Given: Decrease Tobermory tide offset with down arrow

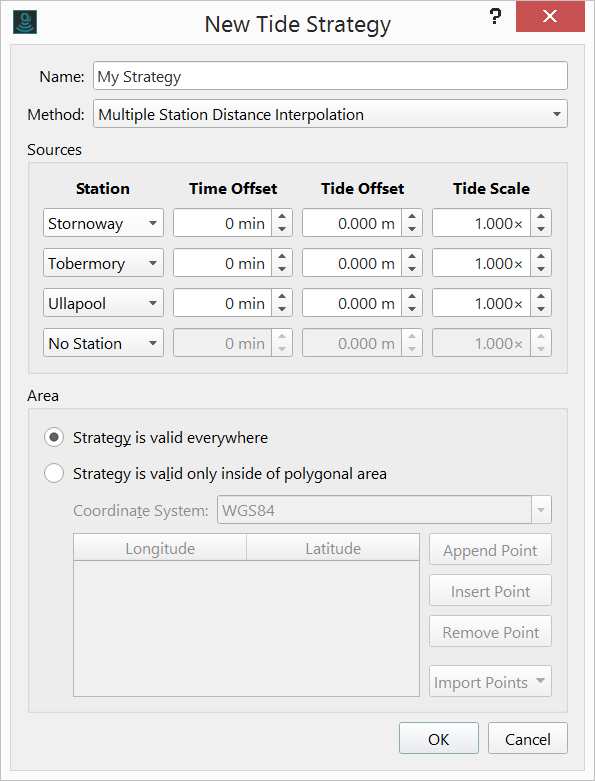Looking at the screenshot, I should point(412,269).
